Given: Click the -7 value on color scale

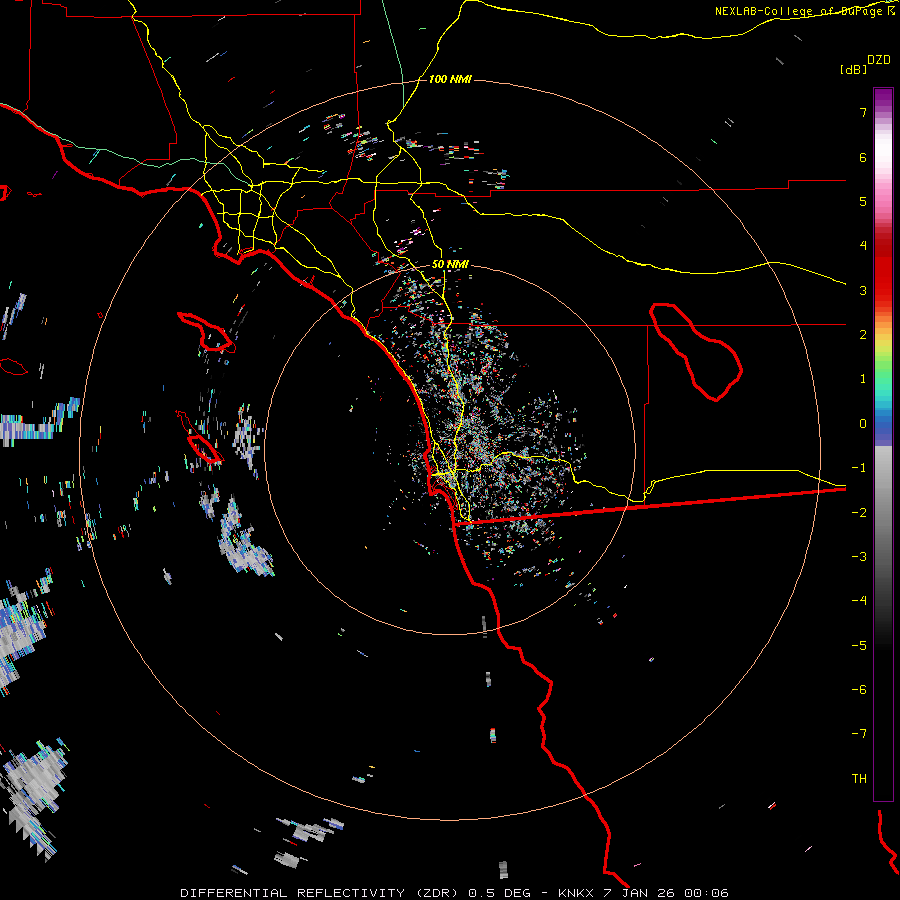Looking at the screenshot, I should point(859,734).
